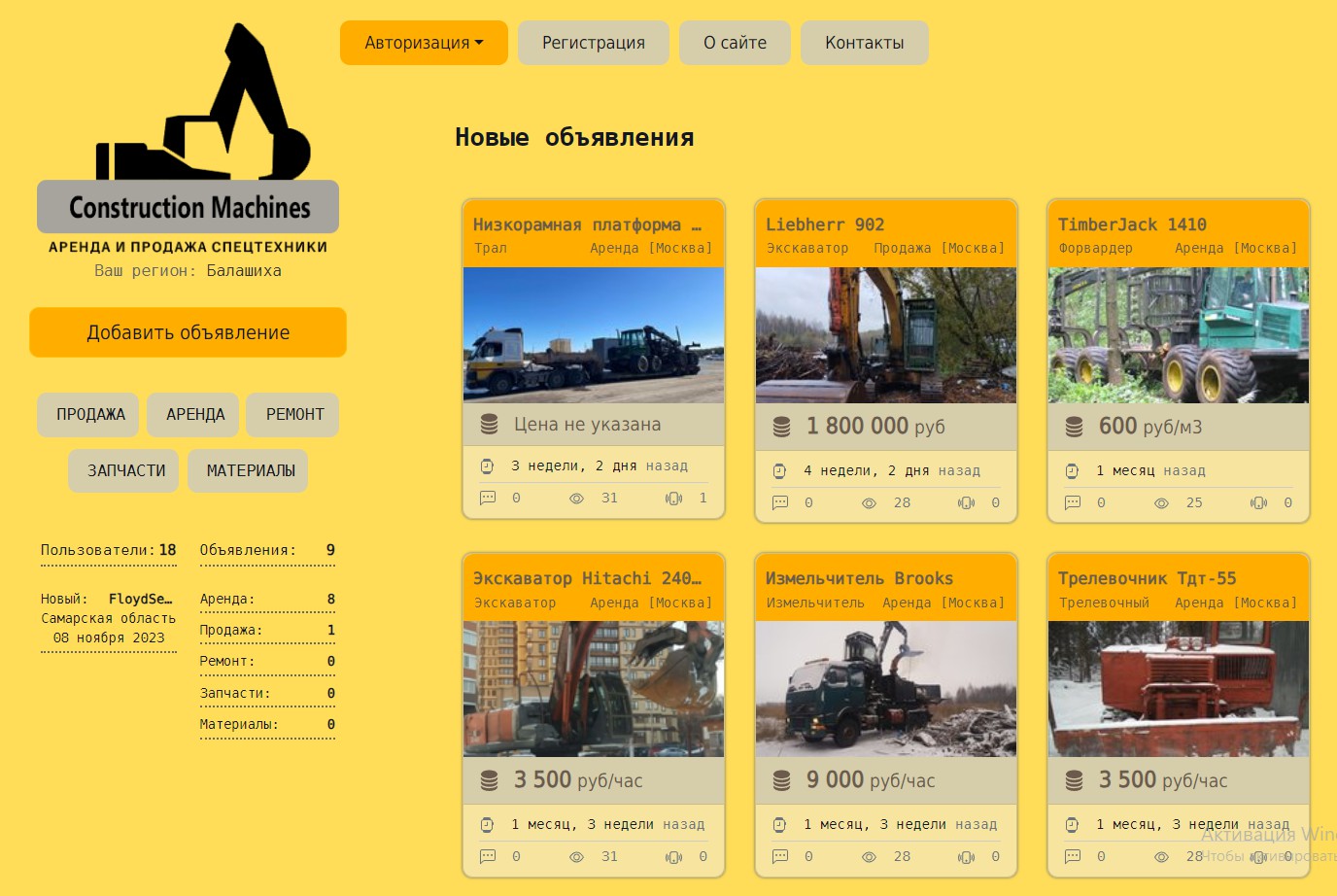Click the Материалы count row in statistics

click(x=267, y=725)
